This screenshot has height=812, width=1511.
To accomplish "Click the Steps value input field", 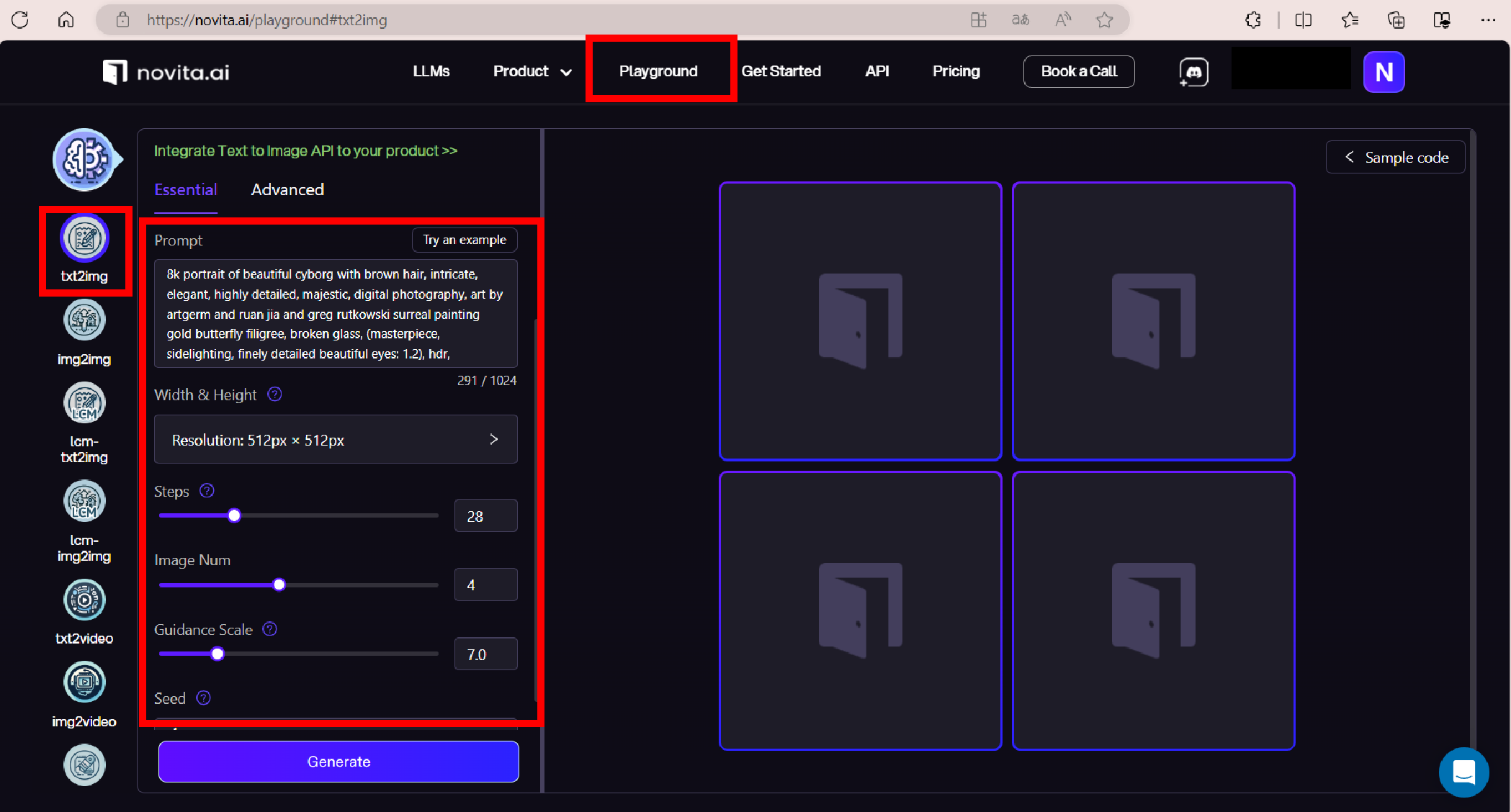I will (x=485, y=516).
